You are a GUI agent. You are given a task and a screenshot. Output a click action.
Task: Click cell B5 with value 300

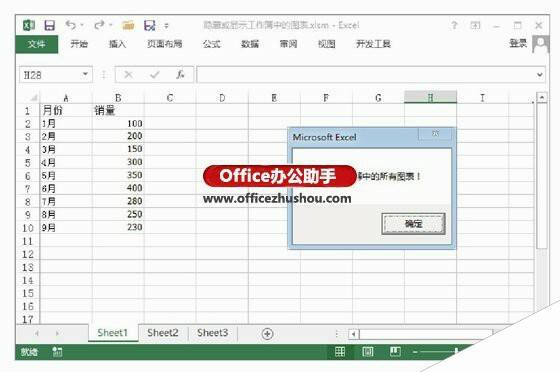tap(118, 162)
